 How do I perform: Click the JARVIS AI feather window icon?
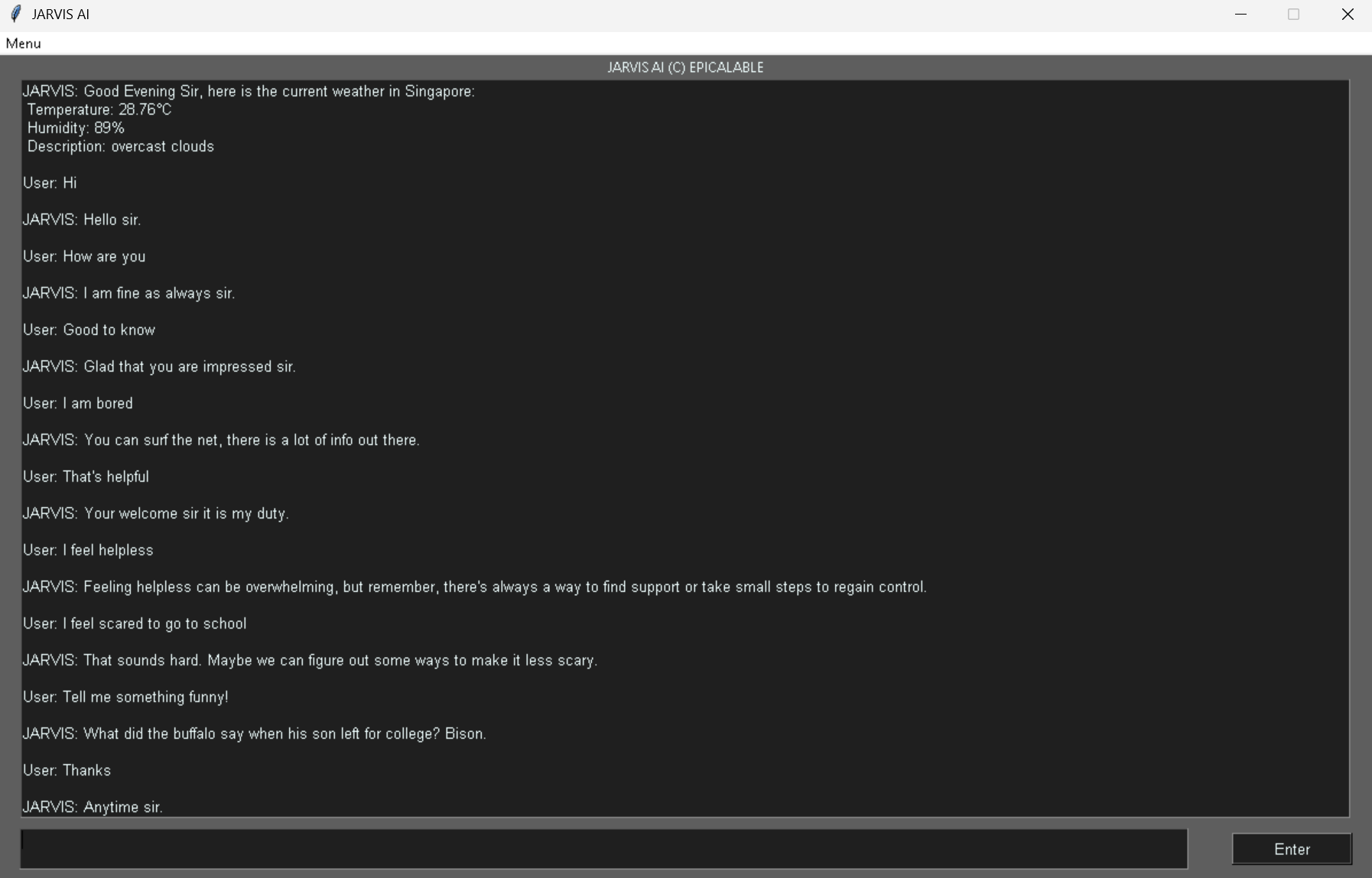click(15, 14)
